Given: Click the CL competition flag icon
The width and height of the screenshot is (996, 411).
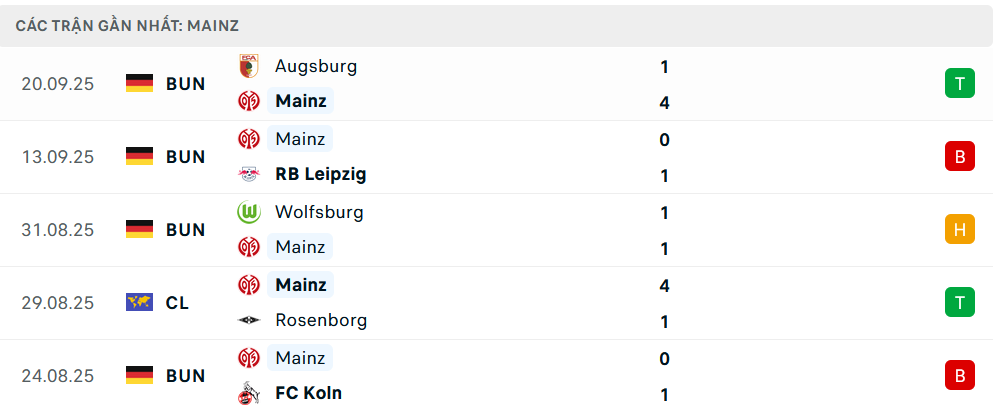Looking at the screenshot, I should click(139, 302).
